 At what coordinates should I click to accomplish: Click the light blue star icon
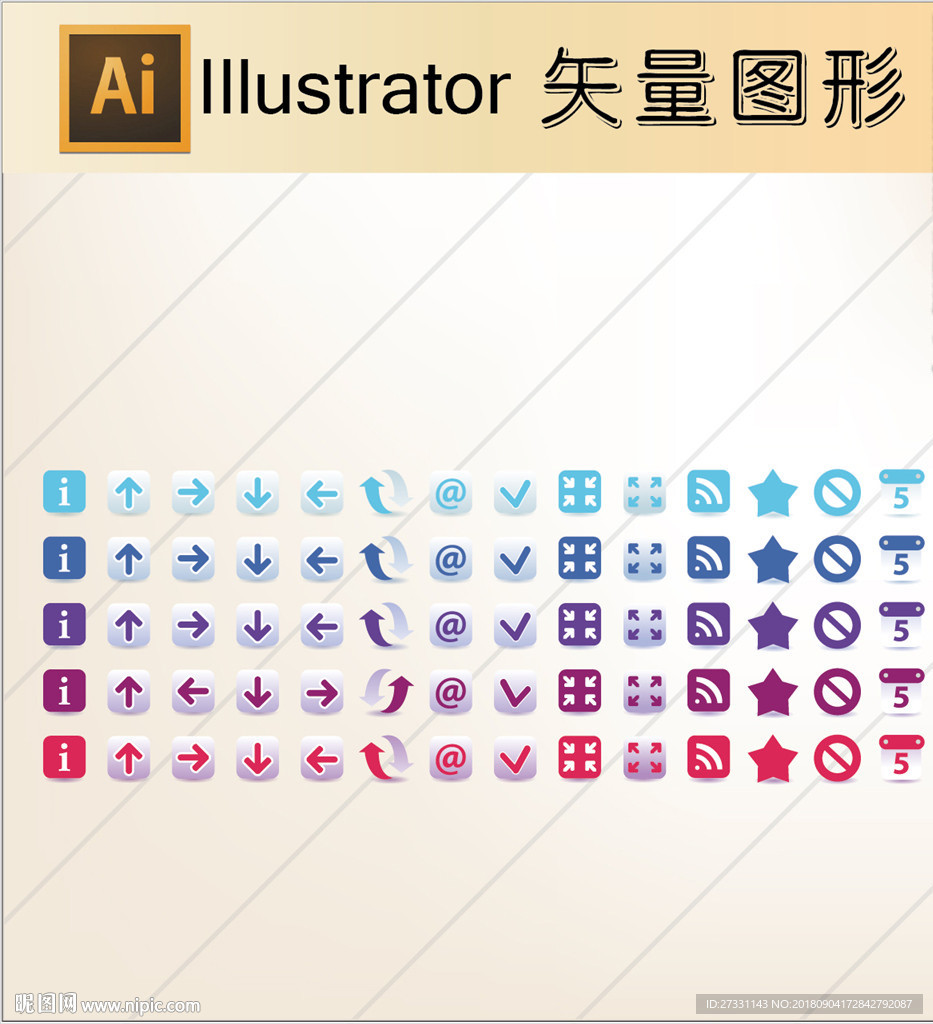tap(772, 493)
